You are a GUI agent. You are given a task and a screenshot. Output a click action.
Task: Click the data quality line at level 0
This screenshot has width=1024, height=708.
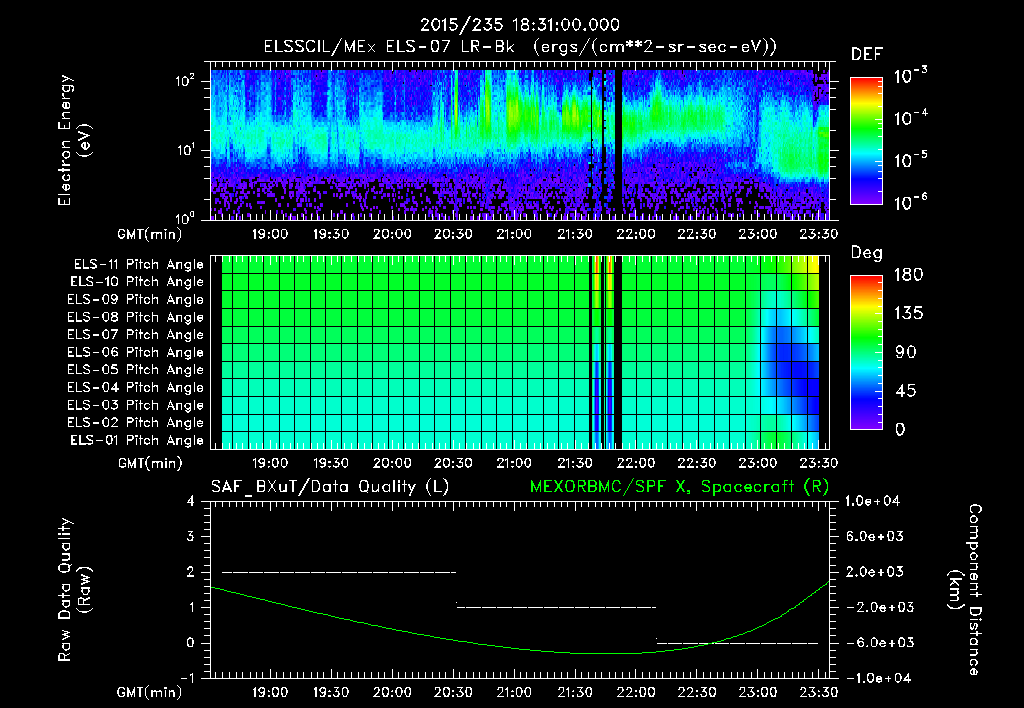tap(737, 643)
